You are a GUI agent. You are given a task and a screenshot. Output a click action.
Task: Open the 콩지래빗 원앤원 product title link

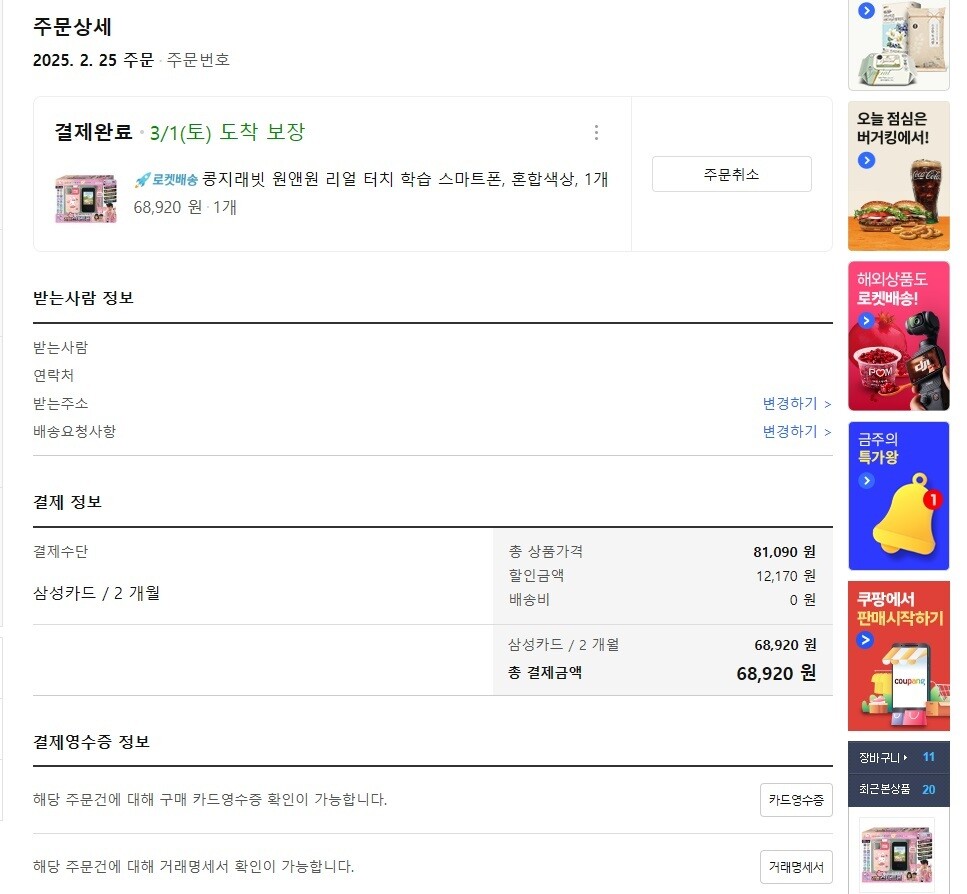(405, 179)
